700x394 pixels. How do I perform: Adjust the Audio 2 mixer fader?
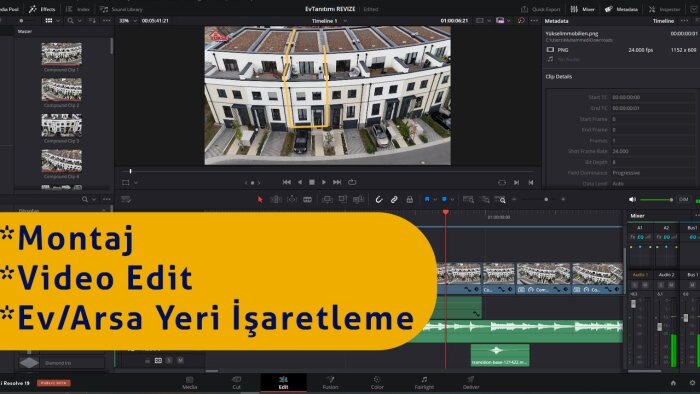[659, 327]
